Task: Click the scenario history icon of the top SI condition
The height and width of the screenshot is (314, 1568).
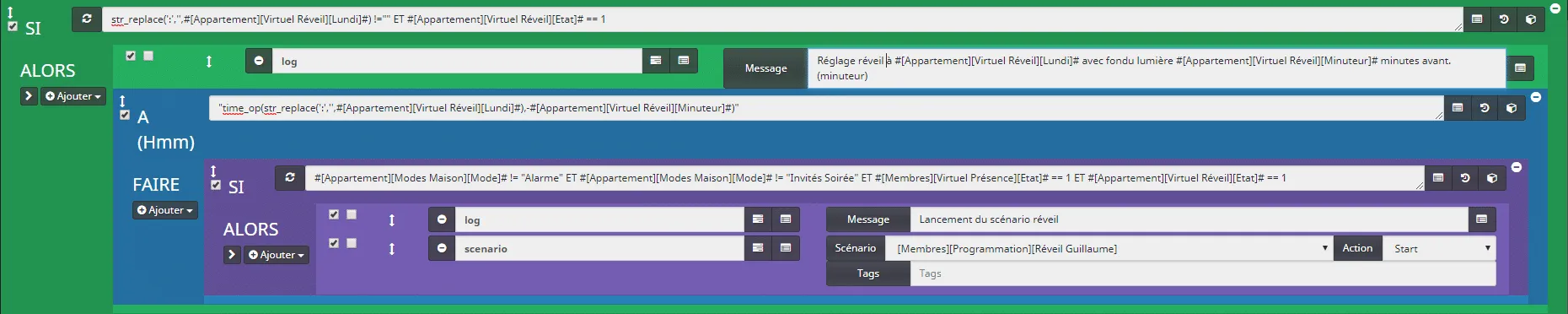Action: pos(1504,19)
